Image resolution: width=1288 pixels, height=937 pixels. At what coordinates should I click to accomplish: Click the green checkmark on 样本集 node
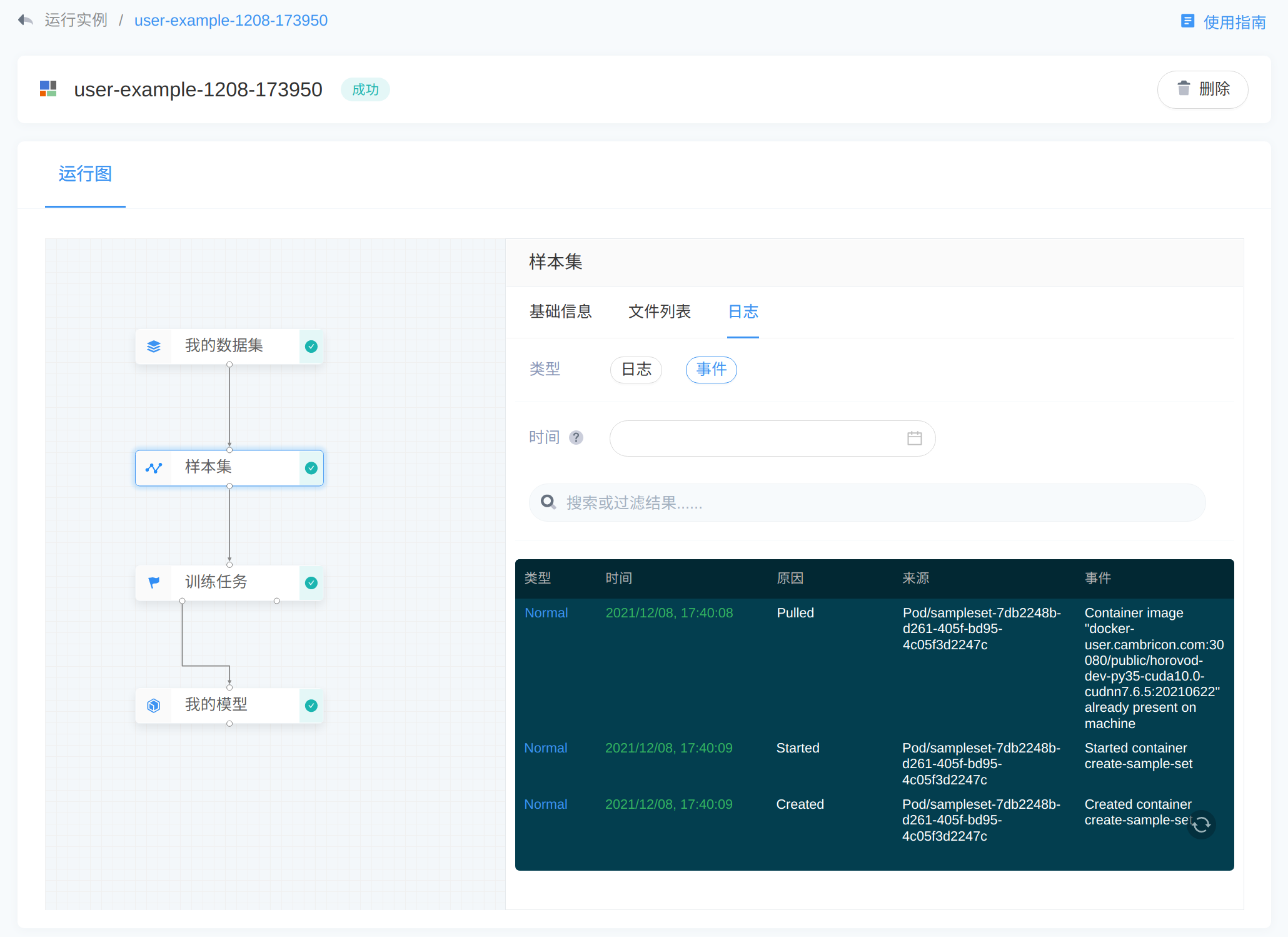(311, 467)
